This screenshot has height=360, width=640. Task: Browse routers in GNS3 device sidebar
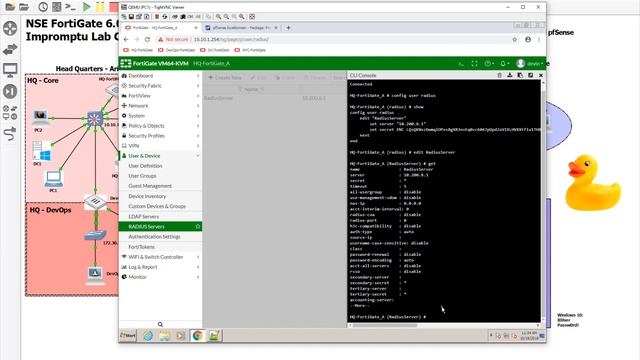(x=10, y=28)
